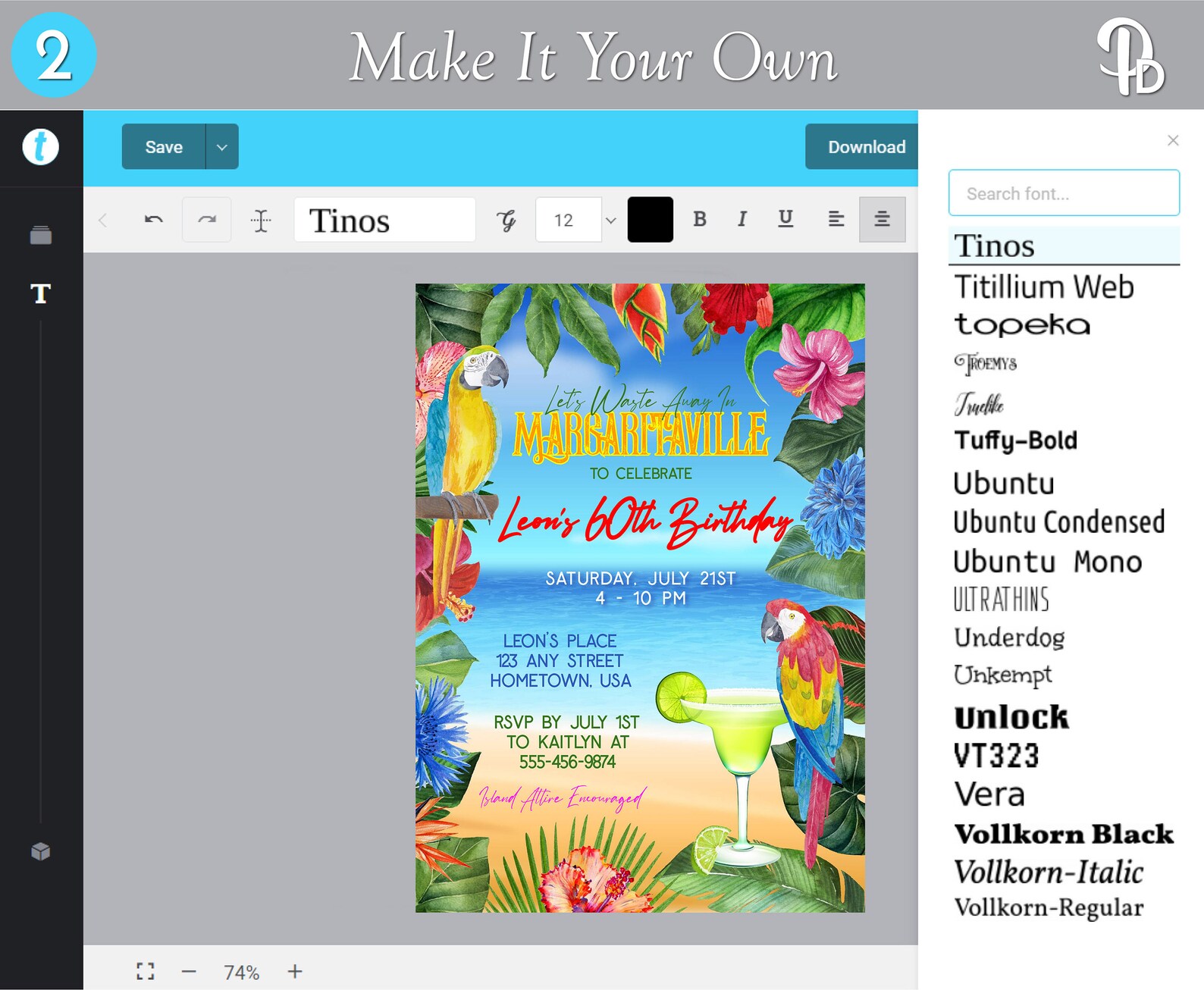Click the Search font input field
1204x990 pixels.
pyautogui.click(x=1064, y=193)
